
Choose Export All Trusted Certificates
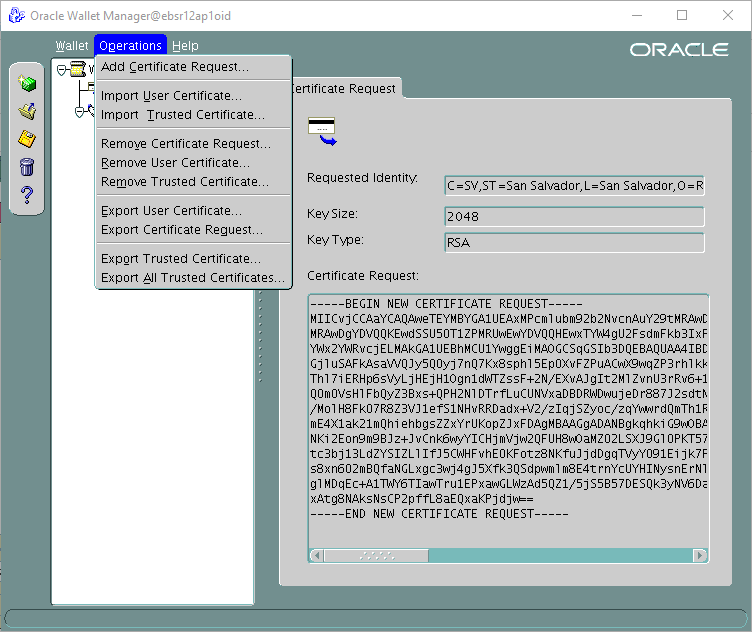194,278
